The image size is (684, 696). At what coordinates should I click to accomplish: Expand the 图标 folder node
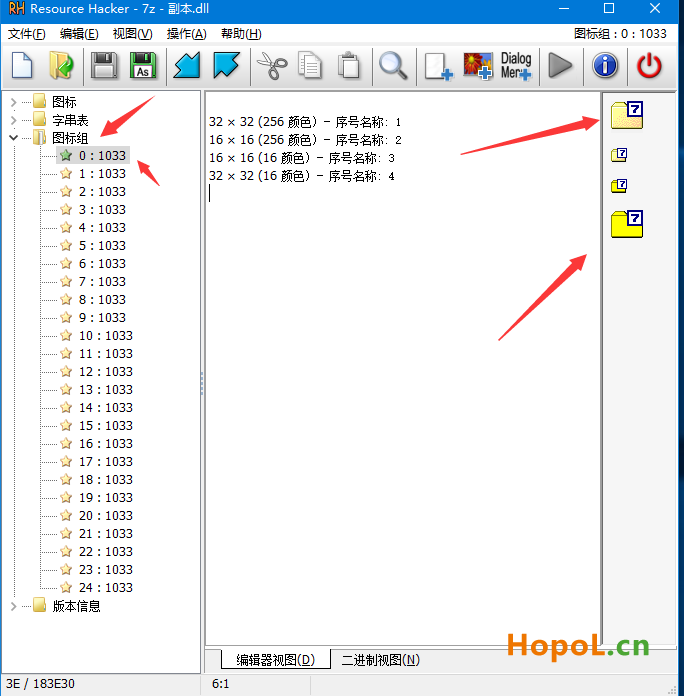pos(13,103)
